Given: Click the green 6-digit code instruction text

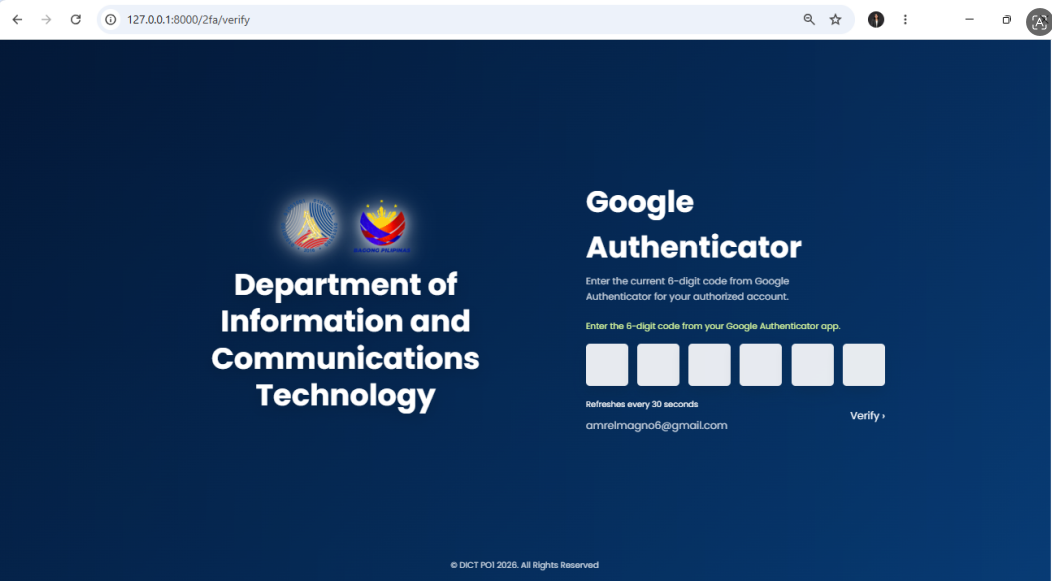Looking at the screenshot, I should (713, 326).
